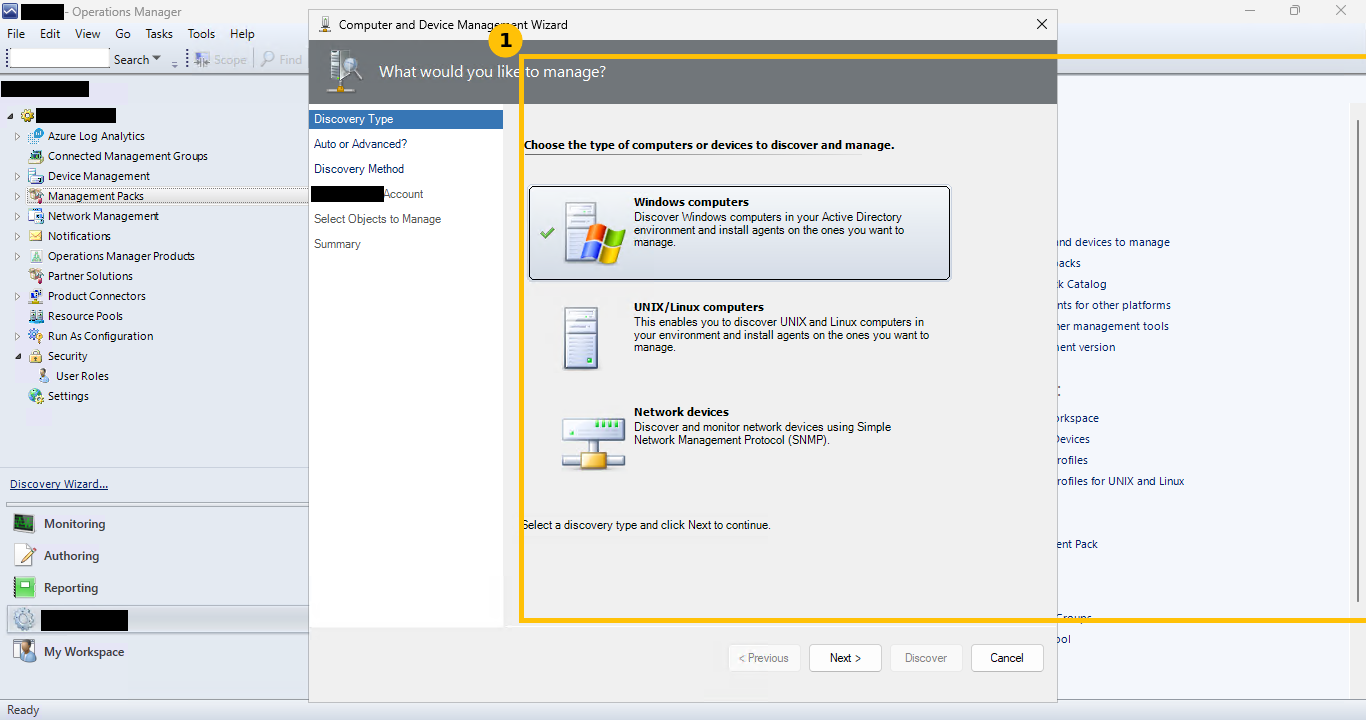1366x720 pixels.
Task: Choose the UNIX/Linux computers discovery option
Action: (739, 337)
